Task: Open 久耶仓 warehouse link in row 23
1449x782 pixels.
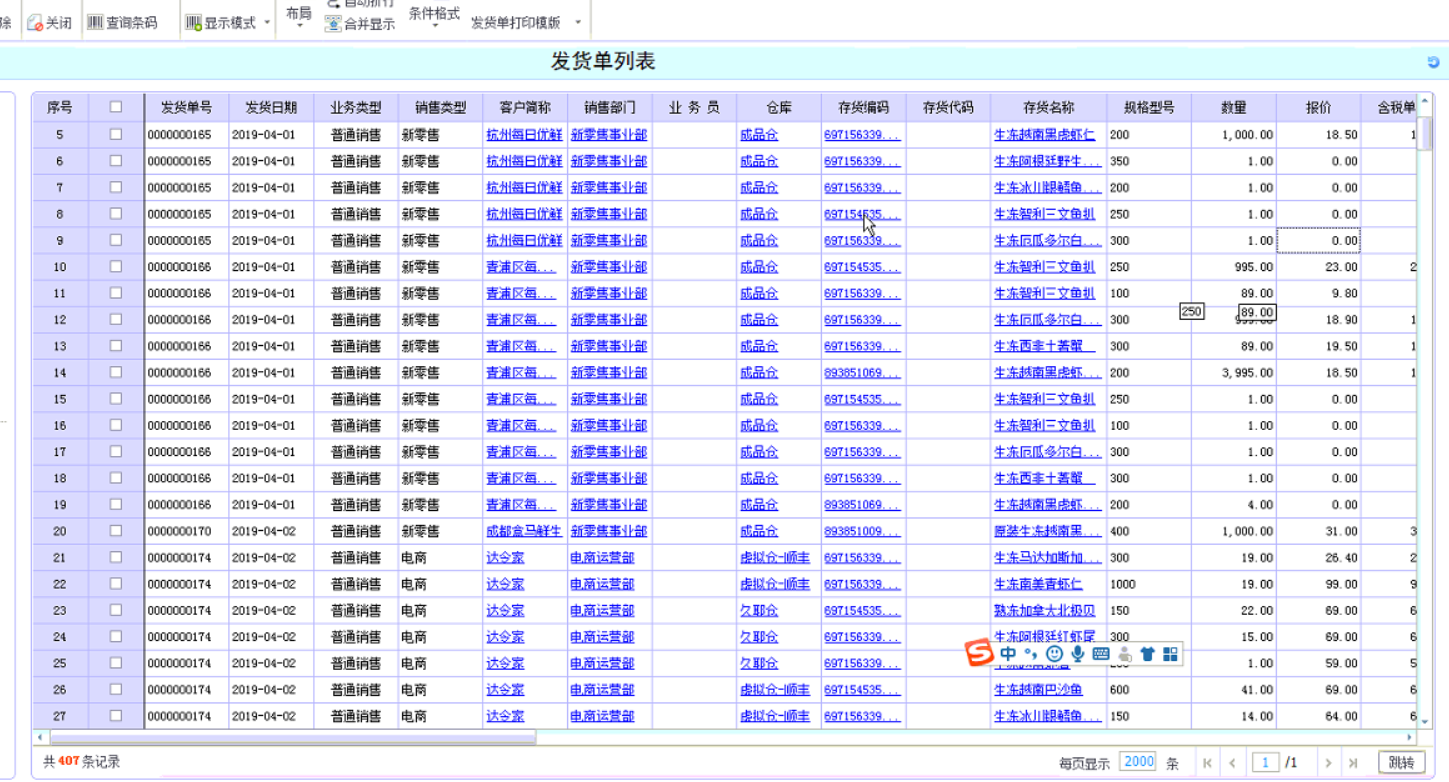Action: click(x=759, y=610)
